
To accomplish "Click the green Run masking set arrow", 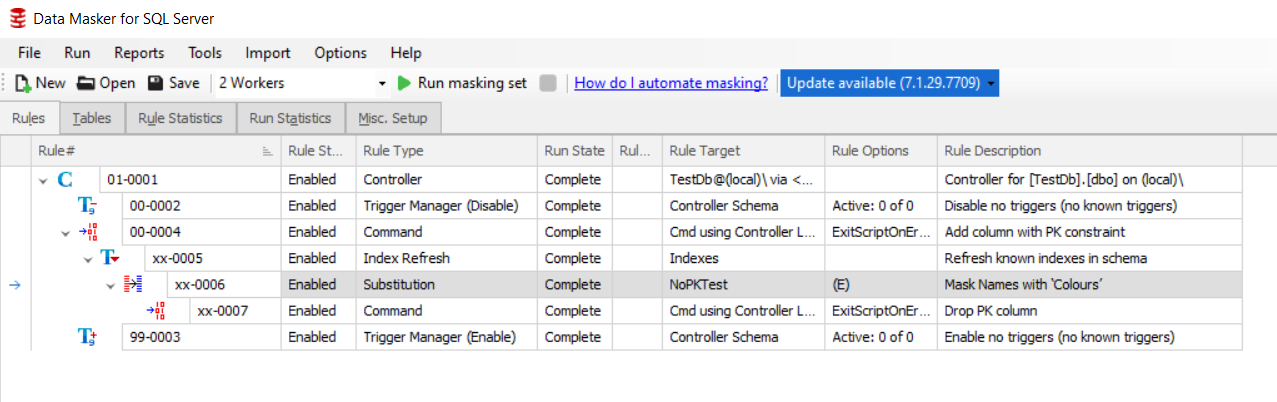I will tap(405, 84).
